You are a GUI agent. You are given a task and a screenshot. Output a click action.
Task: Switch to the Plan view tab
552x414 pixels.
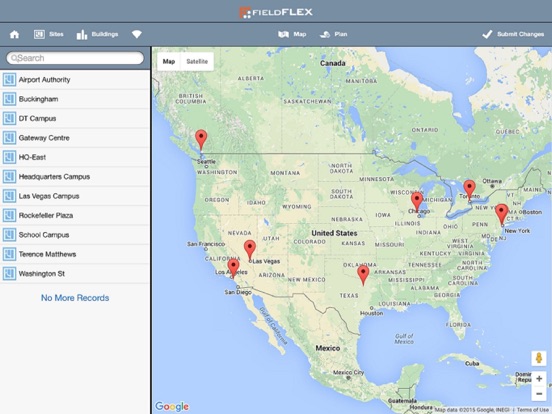click(x=333, y=34)
